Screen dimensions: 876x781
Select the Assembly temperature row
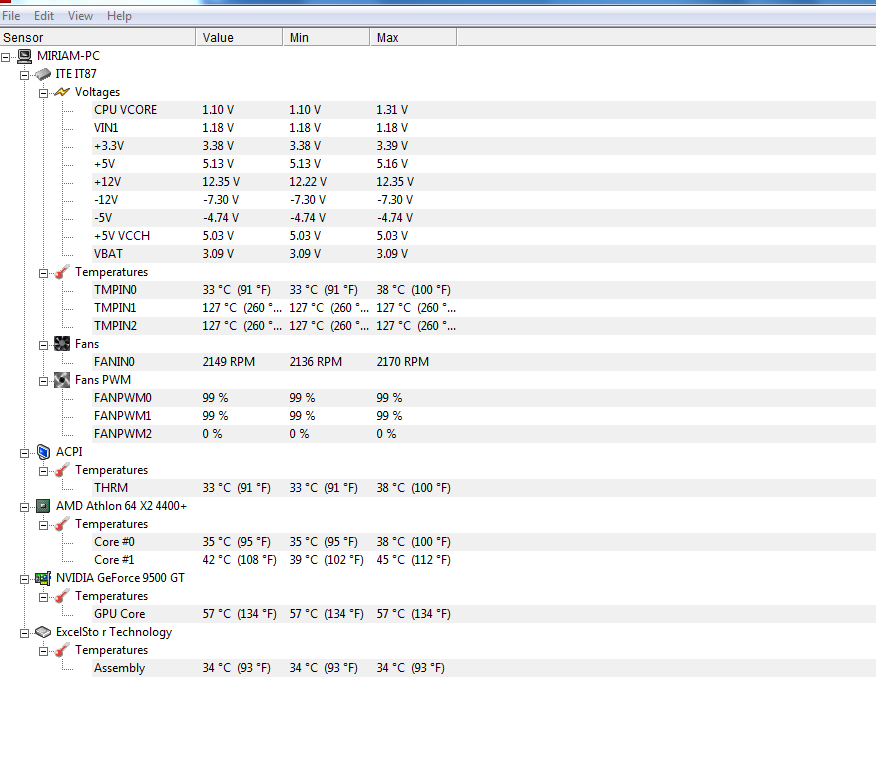pos(484,668)
